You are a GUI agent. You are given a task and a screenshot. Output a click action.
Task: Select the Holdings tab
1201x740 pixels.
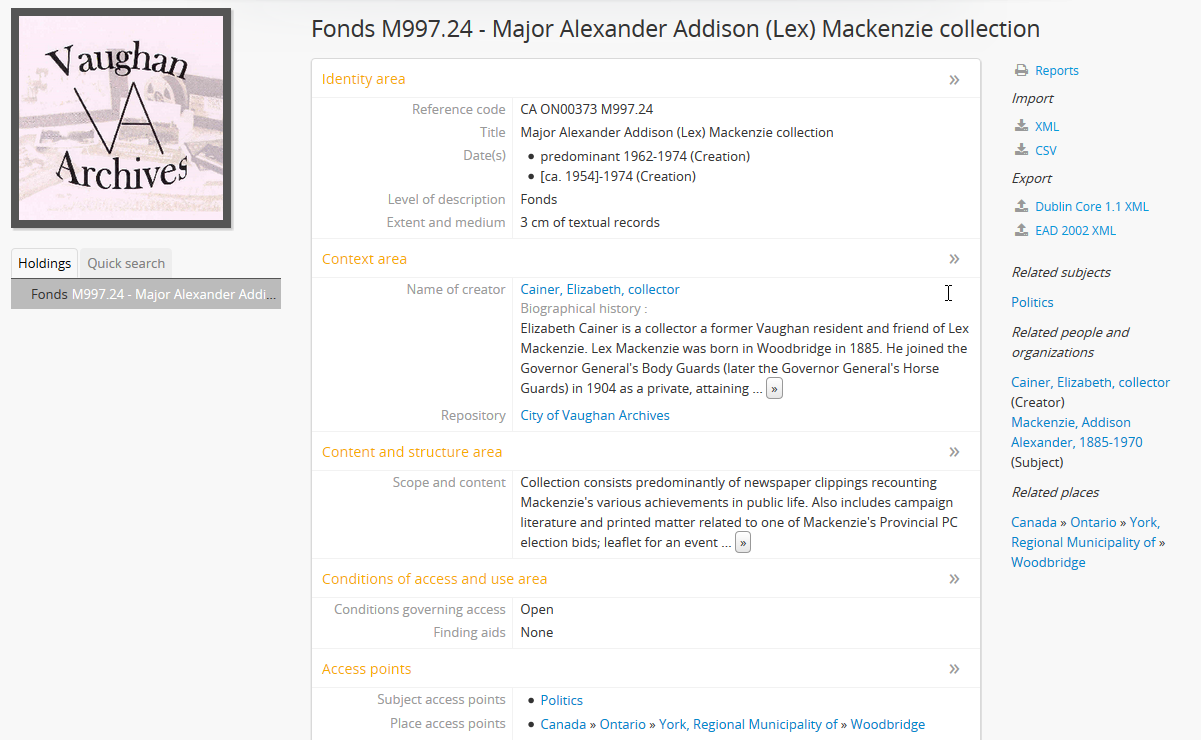(x=45, y=264)
